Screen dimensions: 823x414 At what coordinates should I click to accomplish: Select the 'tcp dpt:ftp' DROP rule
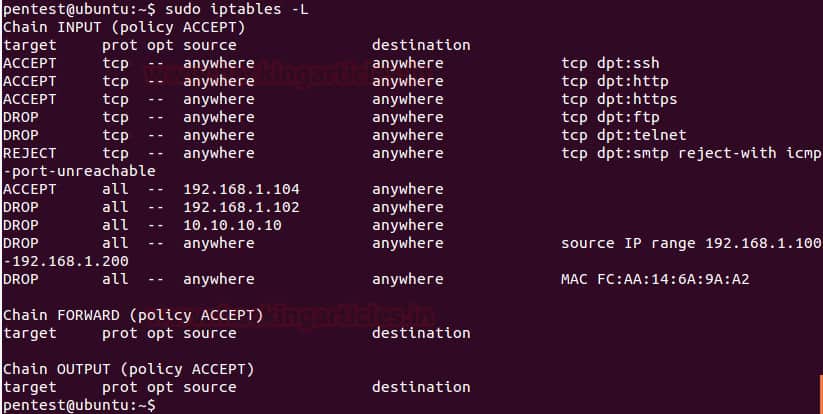coord(610,117)
